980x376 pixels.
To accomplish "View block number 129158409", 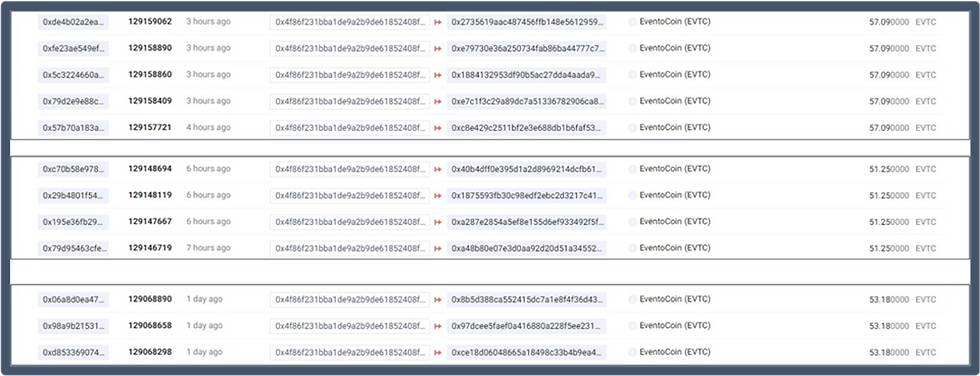I will click(x=150, y=101).
